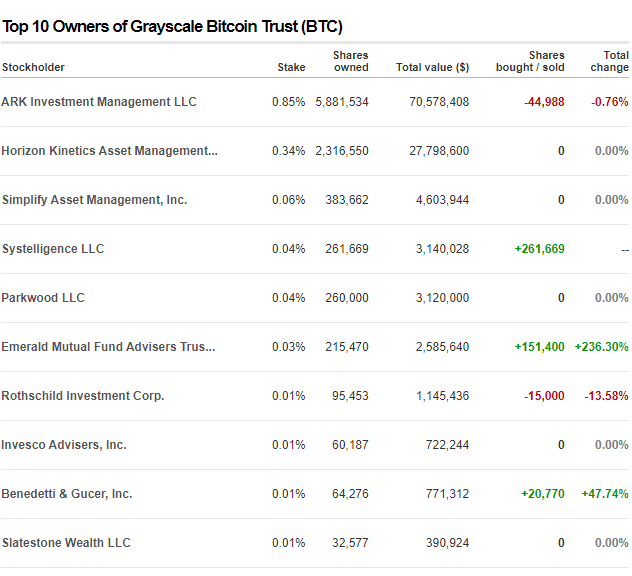Viewport: 632px width, 576px height.
Task: Select Emerald stake 0.03%
Action: click(289, 347)
